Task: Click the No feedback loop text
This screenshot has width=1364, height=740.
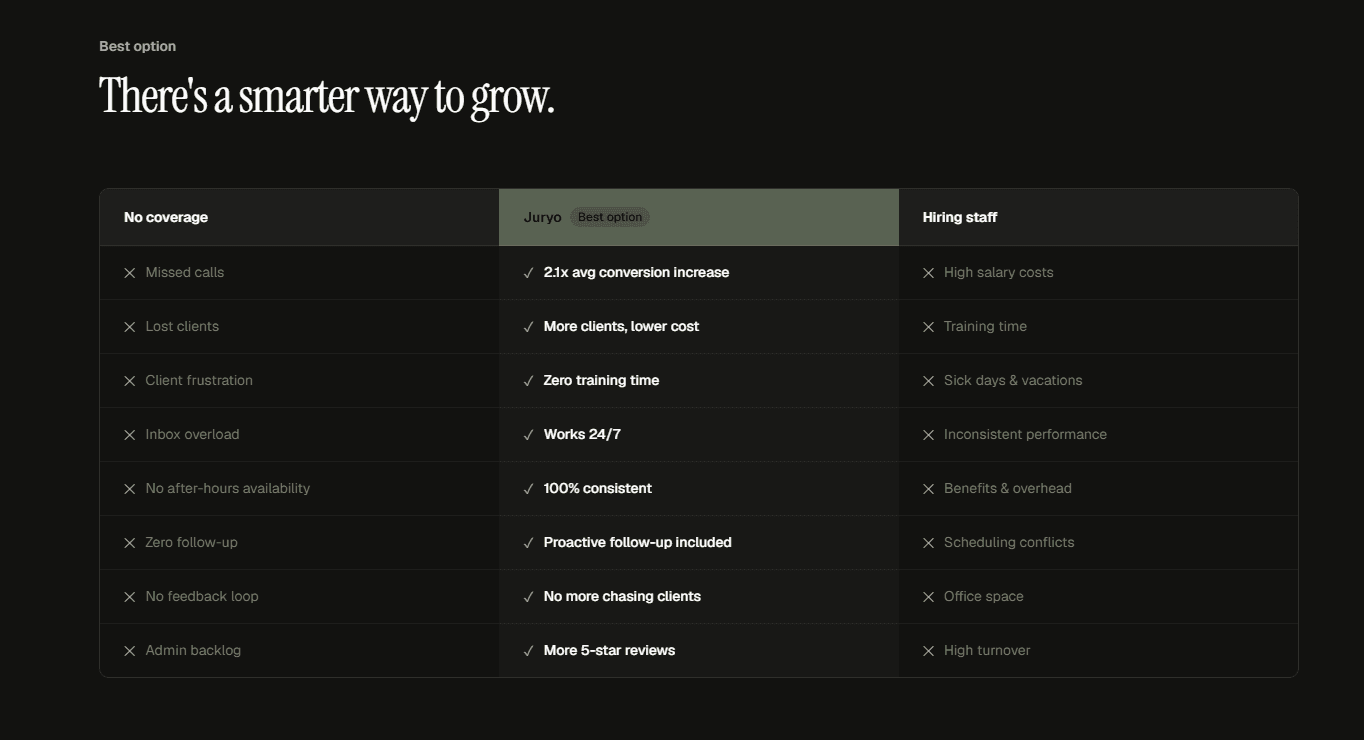Action: (202, 596)
